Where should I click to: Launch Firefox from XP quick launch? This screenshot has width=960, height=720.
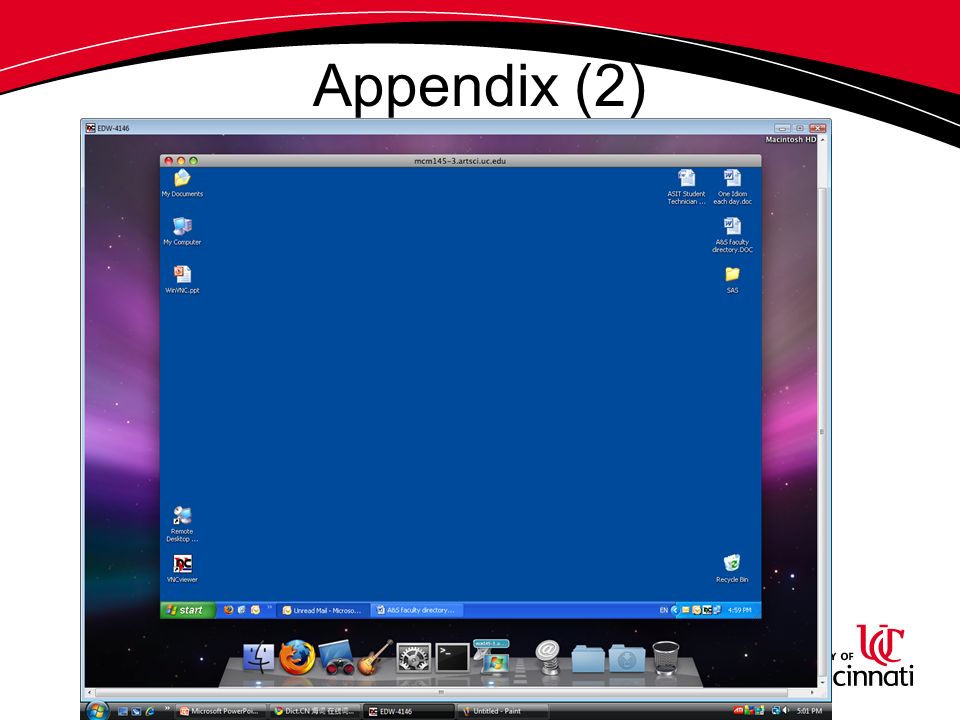(228, 610)
